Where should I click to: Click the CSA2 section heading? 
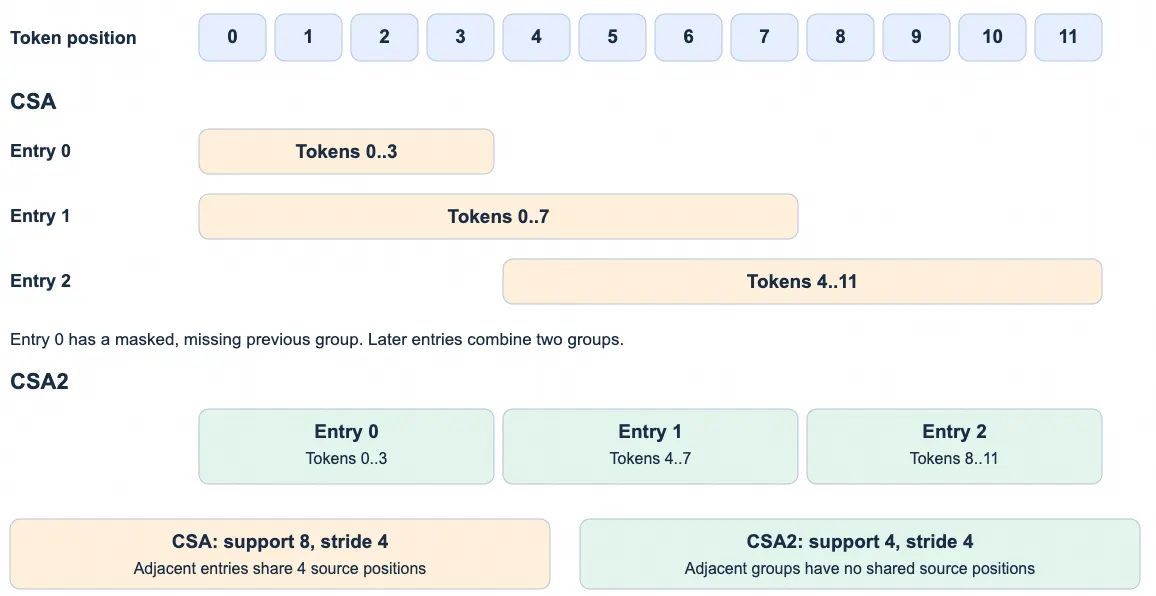39,381
